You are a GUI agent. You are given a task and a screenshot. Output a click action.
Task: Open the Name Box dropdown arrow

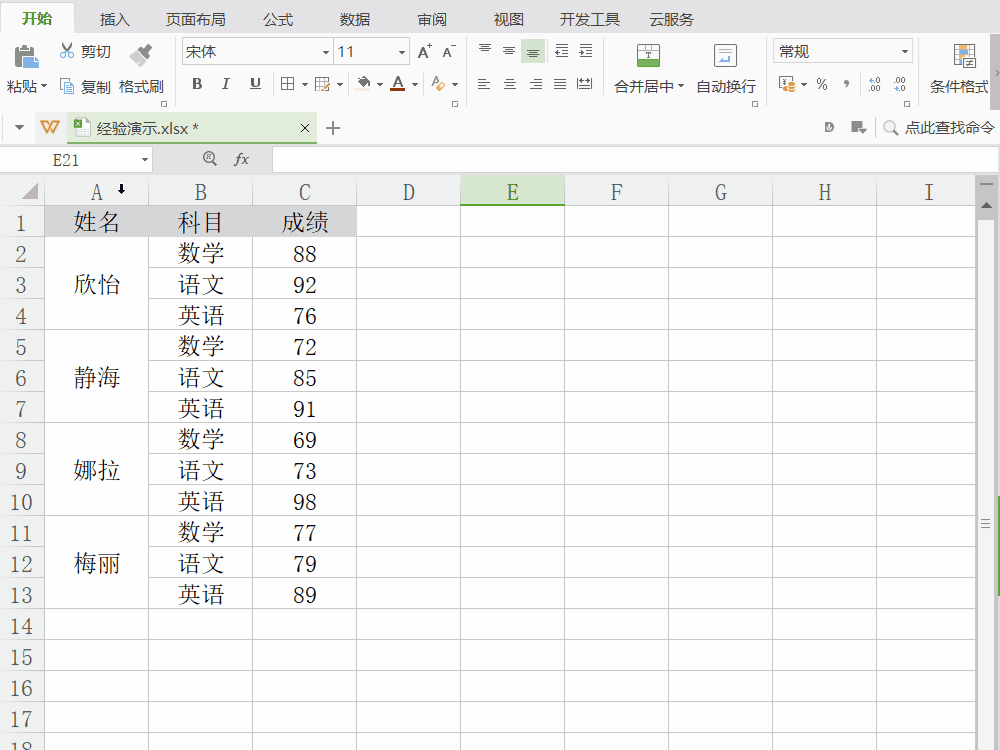point(145,160)
